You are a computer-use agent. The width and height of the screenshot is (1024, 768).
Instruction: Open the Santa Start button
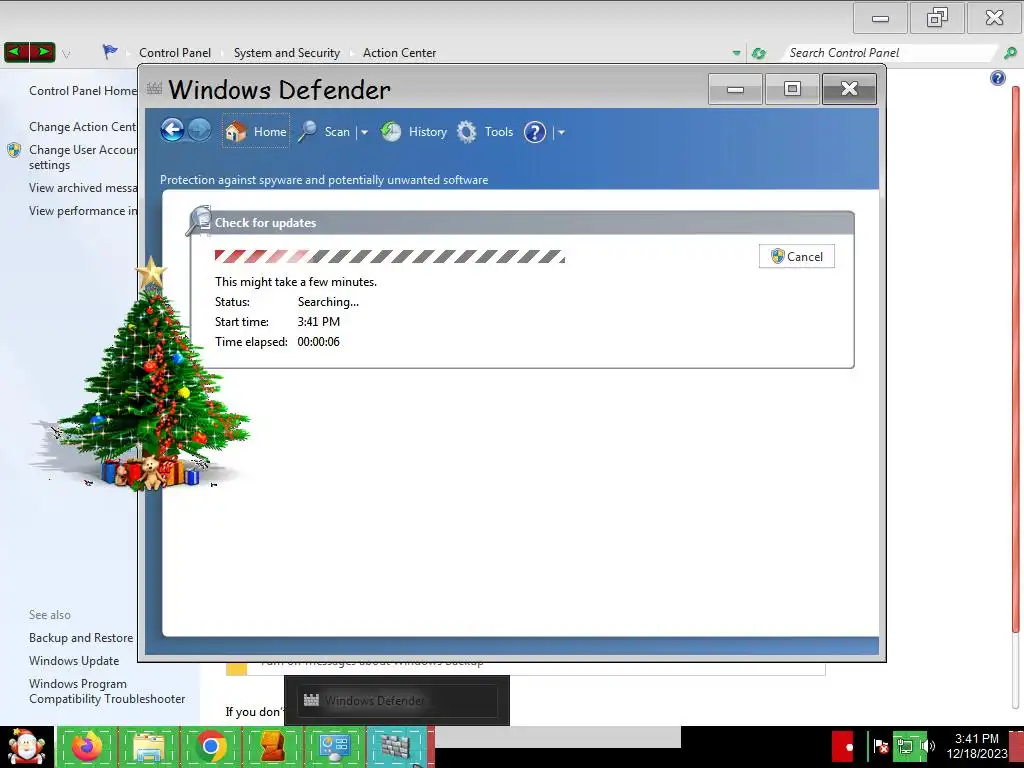coord(26,747)
